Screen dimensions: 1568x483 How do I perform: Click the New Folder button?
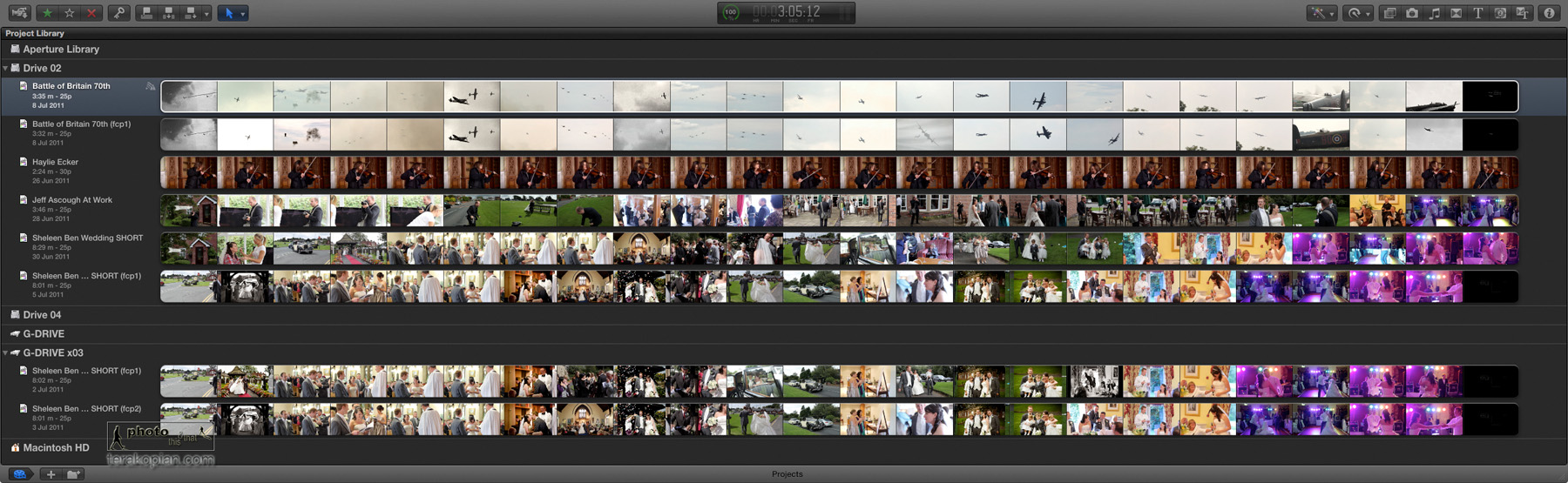tap(74, 474)
